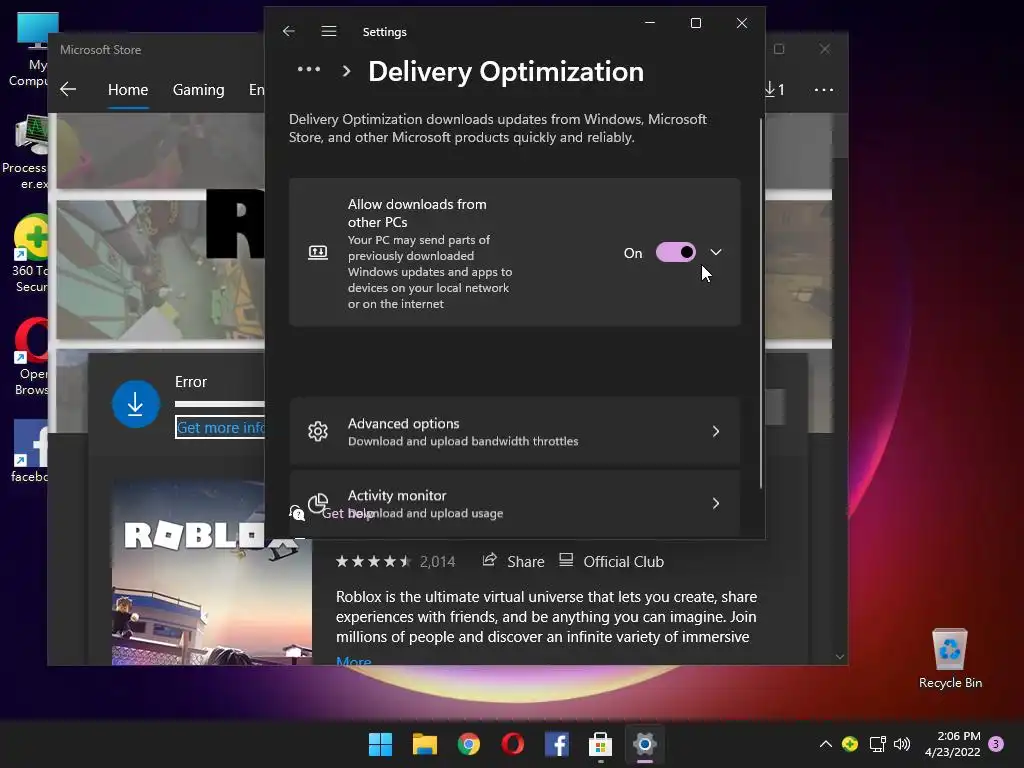
Task: Open the breadcrumb ellipsis in Settings
Action: click(x=309, y=69)
